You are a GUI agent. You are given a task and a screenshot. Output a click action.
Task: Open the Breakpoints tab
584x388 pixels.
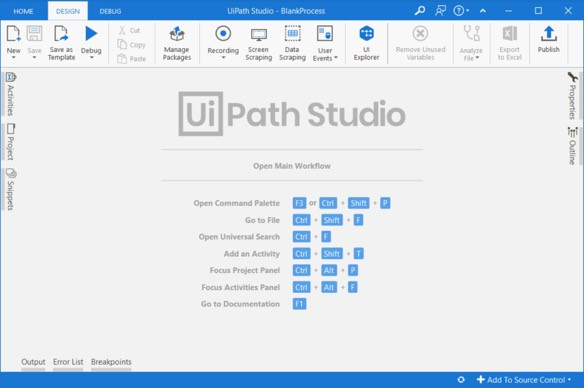[111, 362]
